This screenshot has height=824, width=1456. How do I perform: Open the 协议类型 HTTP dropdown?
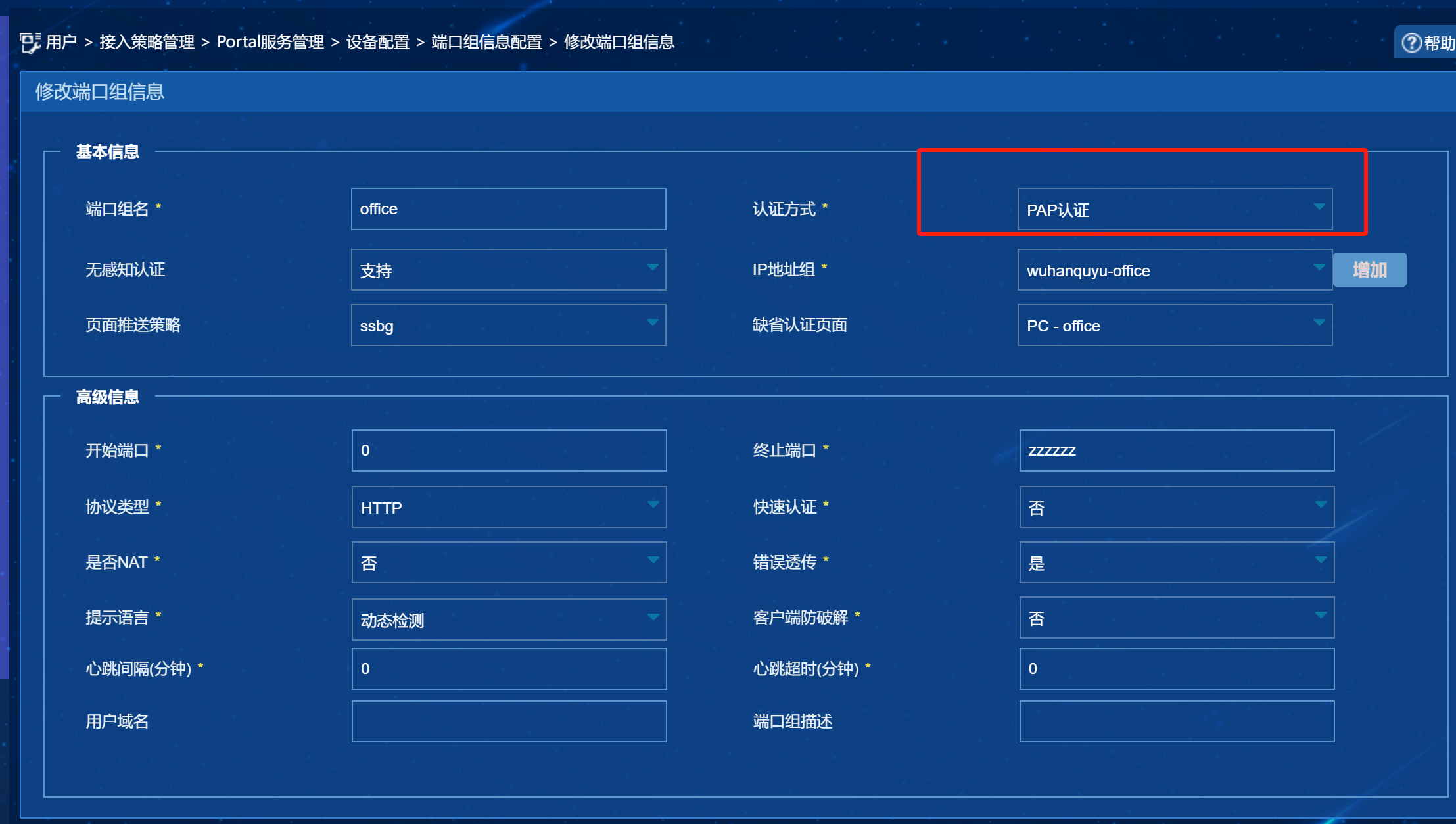pyautogui.click(x=509, y=507)
